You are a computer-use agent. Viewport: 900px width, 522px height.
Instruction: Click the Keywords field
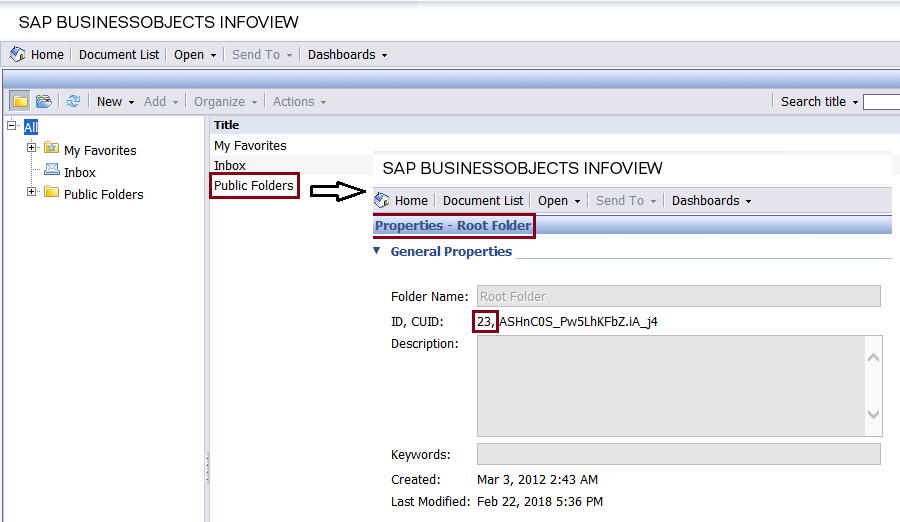(678, 454)
